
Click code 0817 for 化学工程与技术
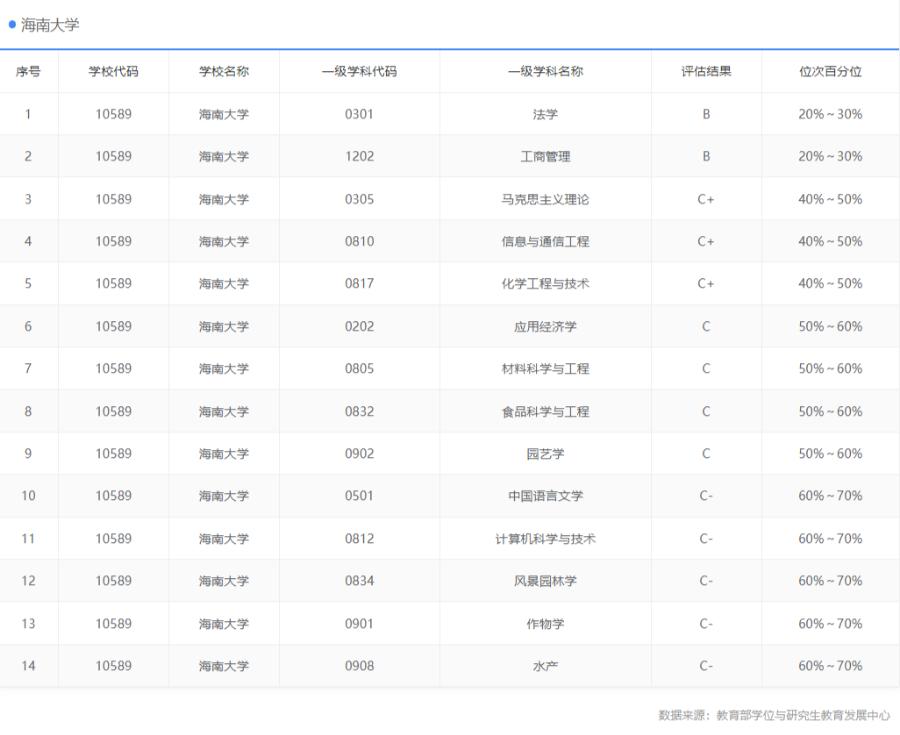pyautogui.click(x=356, y=283)
